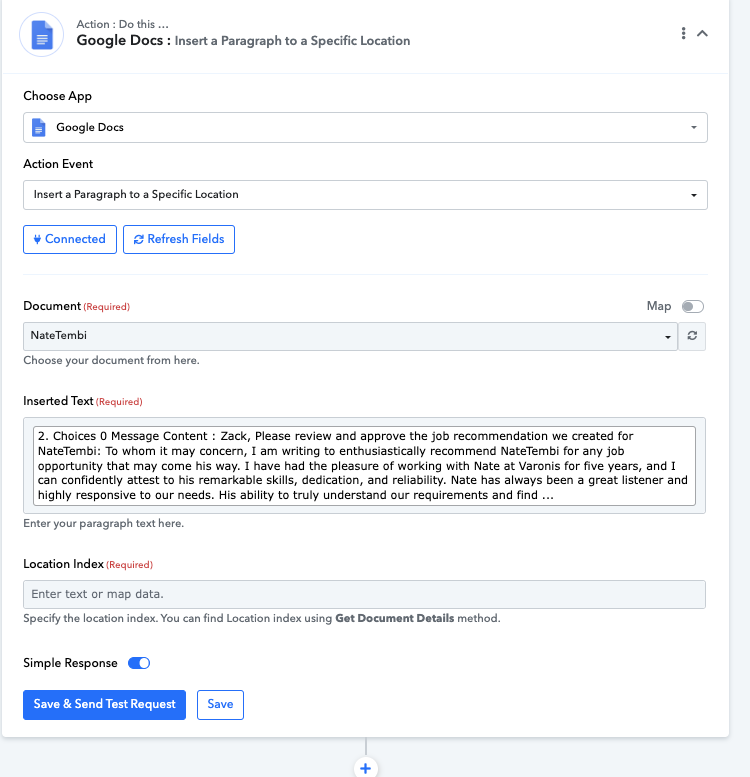Viewport: 750px width, 777px height.
Task: Click the Google Docs step icon in header
Action: pyautogui.click(x=42, y=35)
